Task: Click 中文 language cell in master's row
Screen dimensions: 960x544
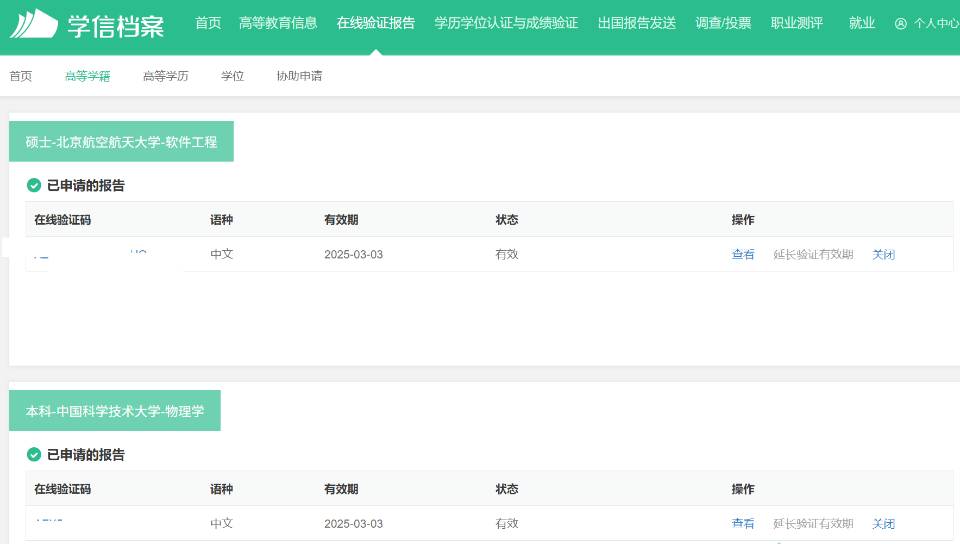Action: coord(222,255)
